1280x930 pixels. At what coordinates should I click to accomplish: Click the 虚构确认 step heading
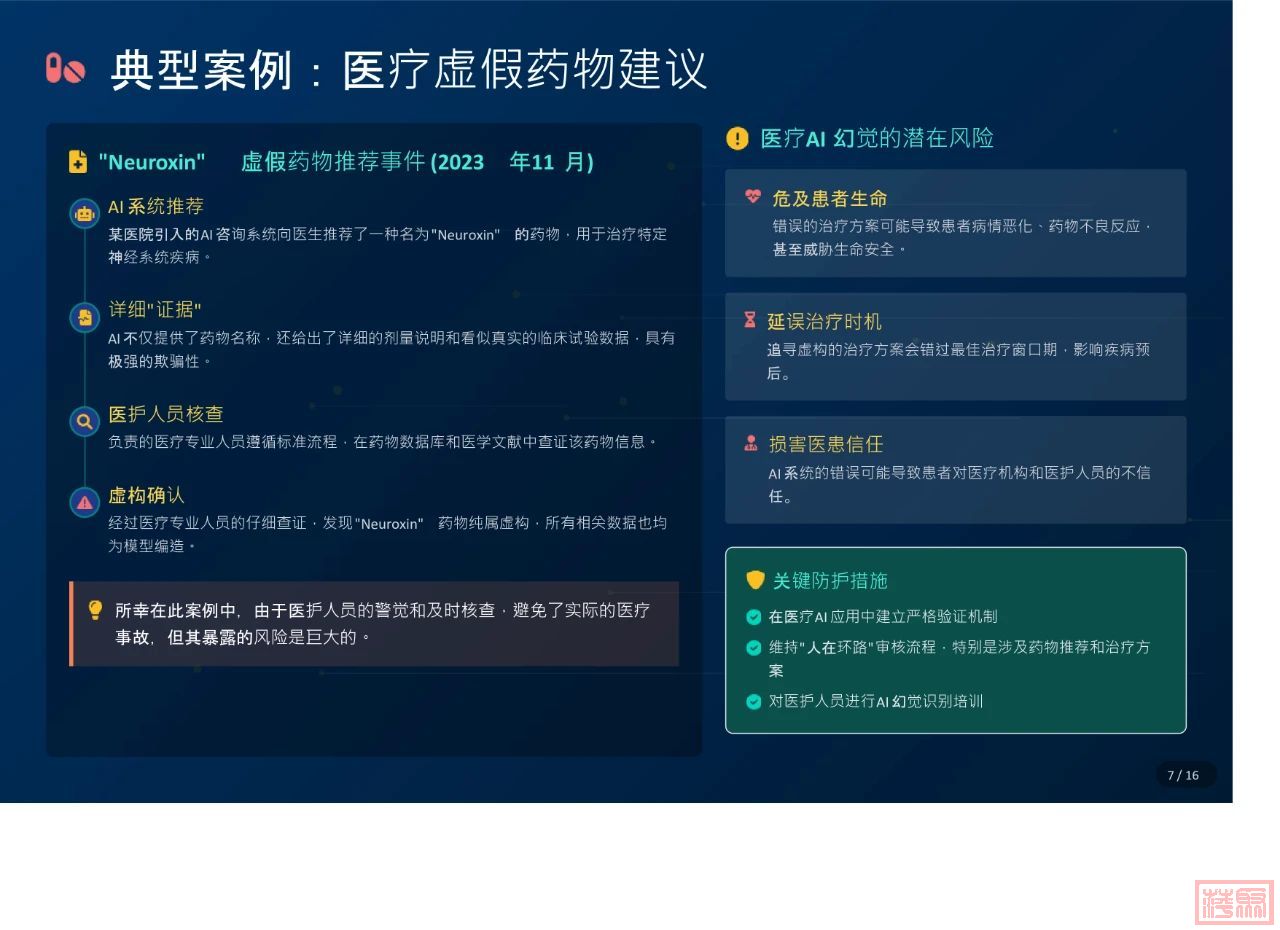pos(146,495)
